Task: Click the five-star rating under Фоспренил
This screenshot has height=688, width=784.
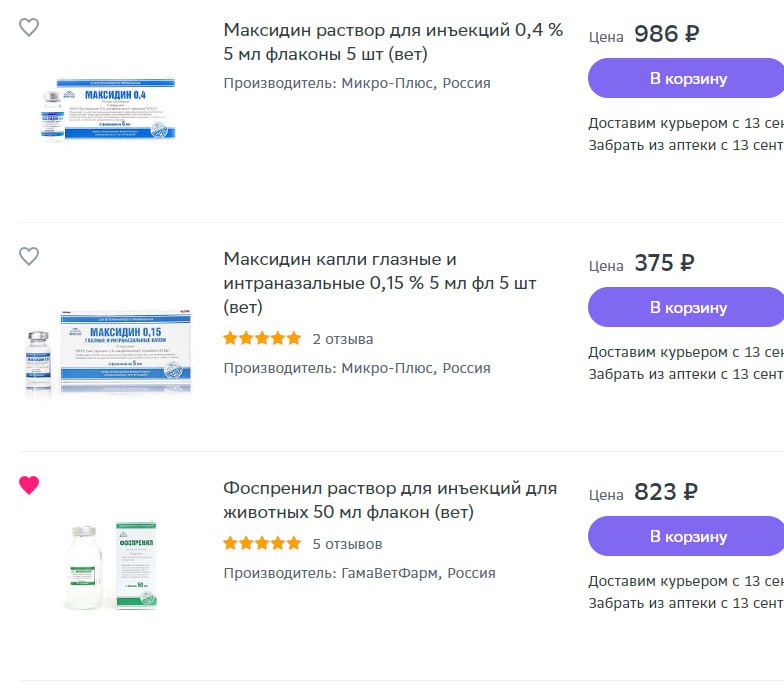Action: (x=262, y=544)
